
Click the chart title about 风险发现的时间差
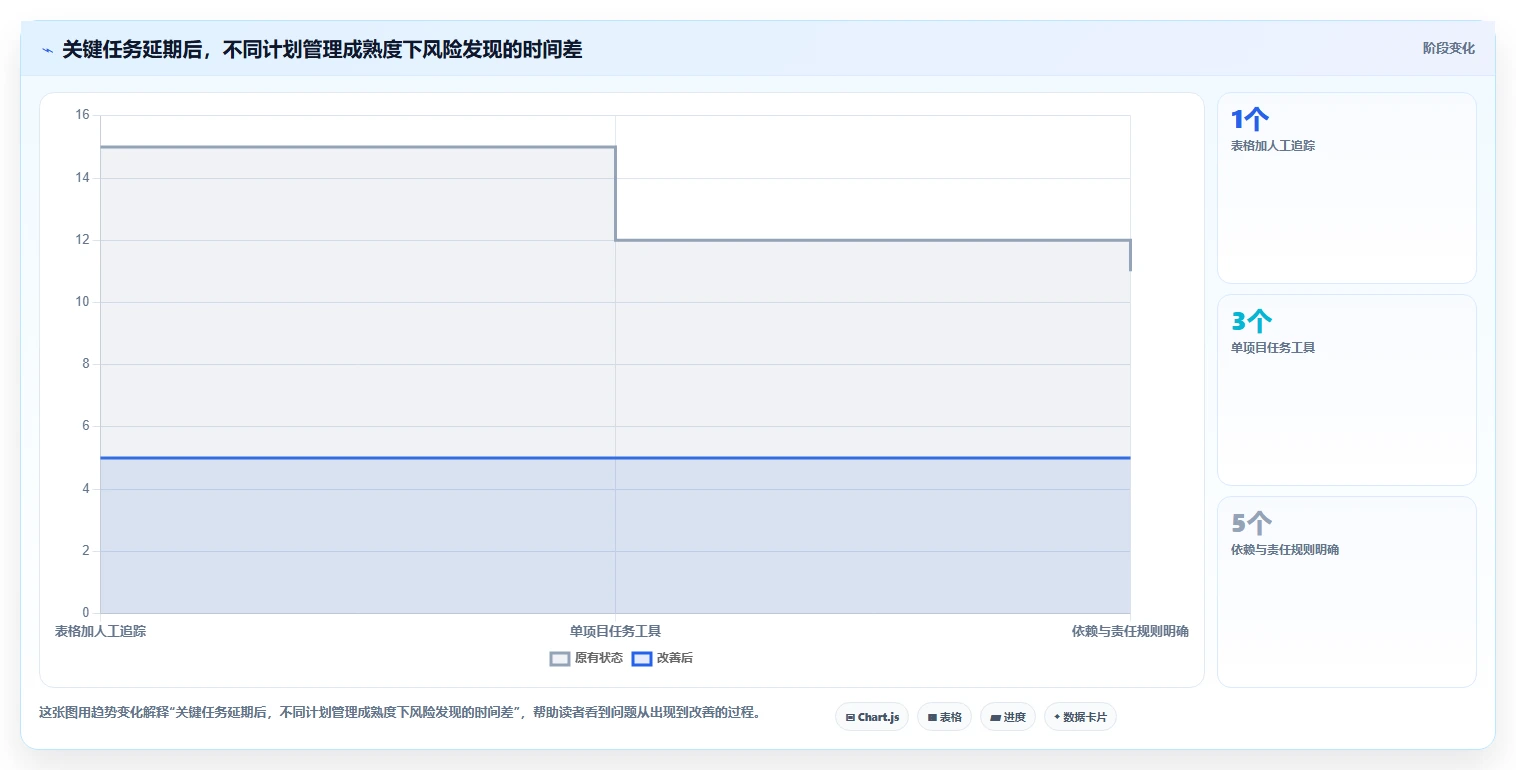(322, 49)
